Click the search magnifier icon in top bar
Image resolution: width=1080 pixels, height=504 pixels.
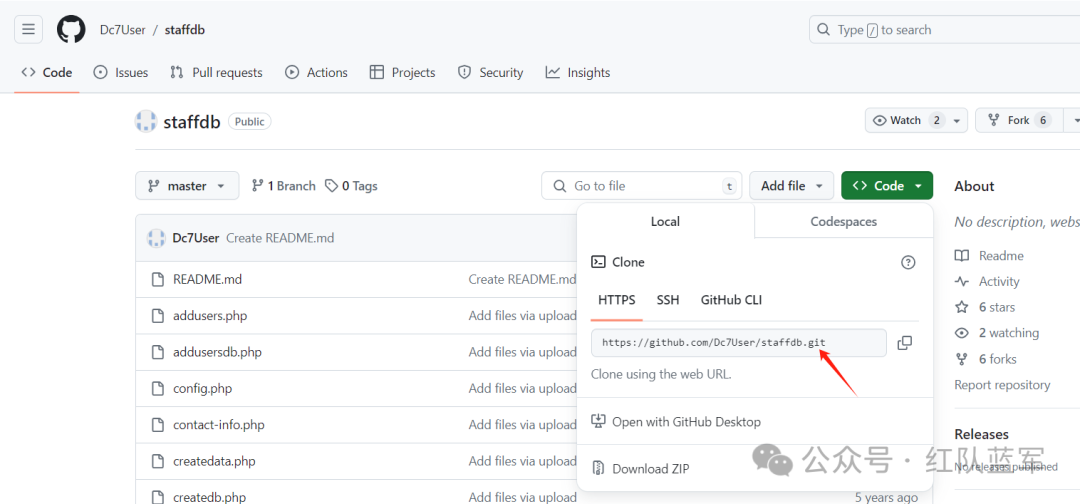(x=823, y=30)
